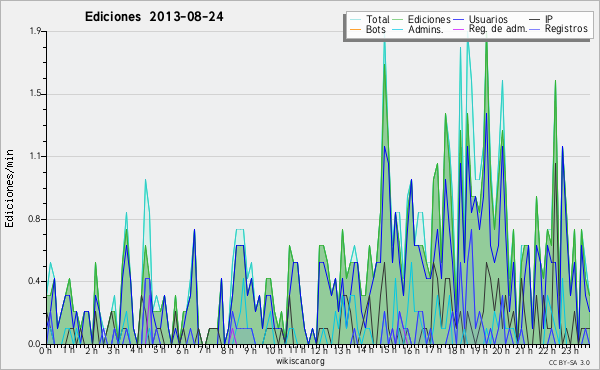Click the 'Usuarios' legend label
The width and height of the screenshot is (600, 370).
[x=488, y=19]
